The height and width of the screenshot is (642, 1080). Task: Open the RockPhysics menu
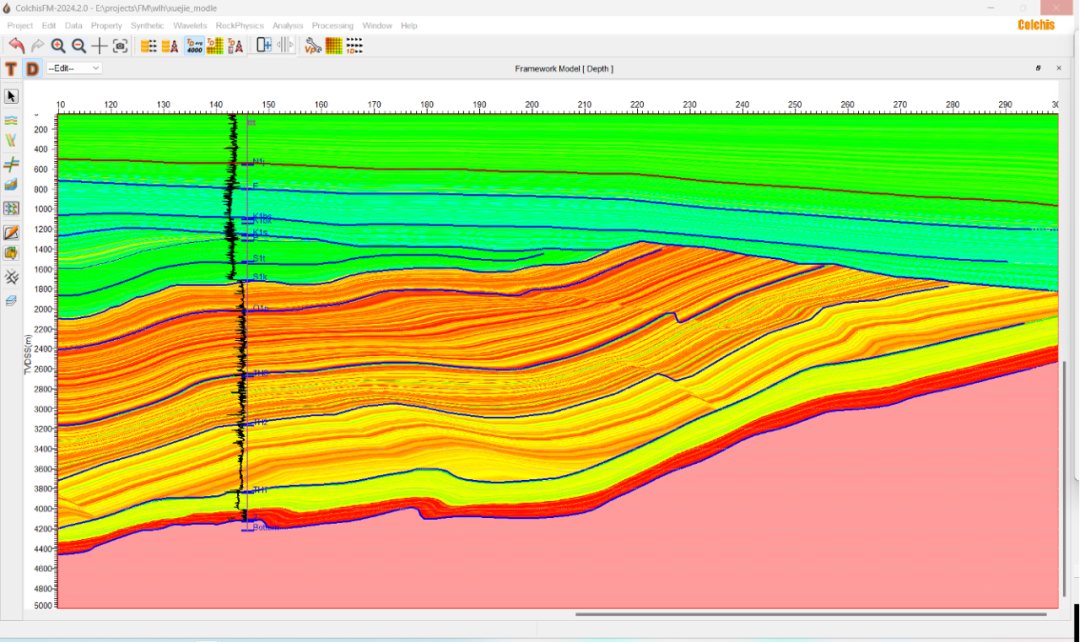pyautogui.click(x=239, y=25)
